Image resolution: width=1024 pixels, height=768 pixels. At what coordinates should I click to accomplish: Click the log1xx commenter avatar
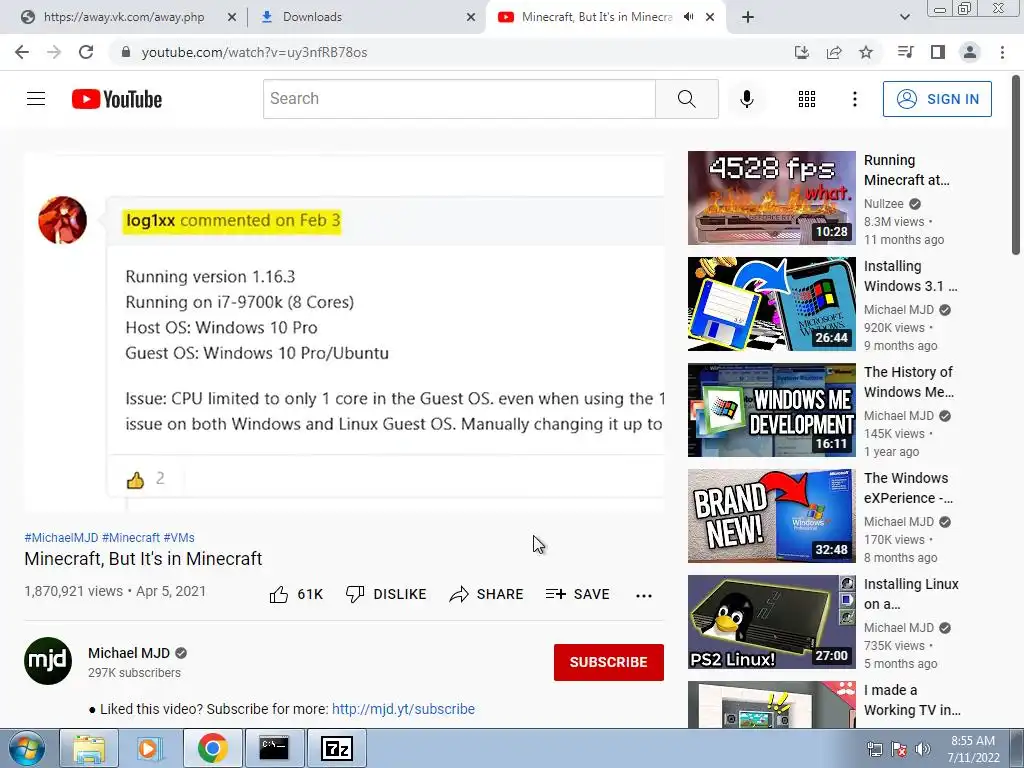tap(63, 220)
